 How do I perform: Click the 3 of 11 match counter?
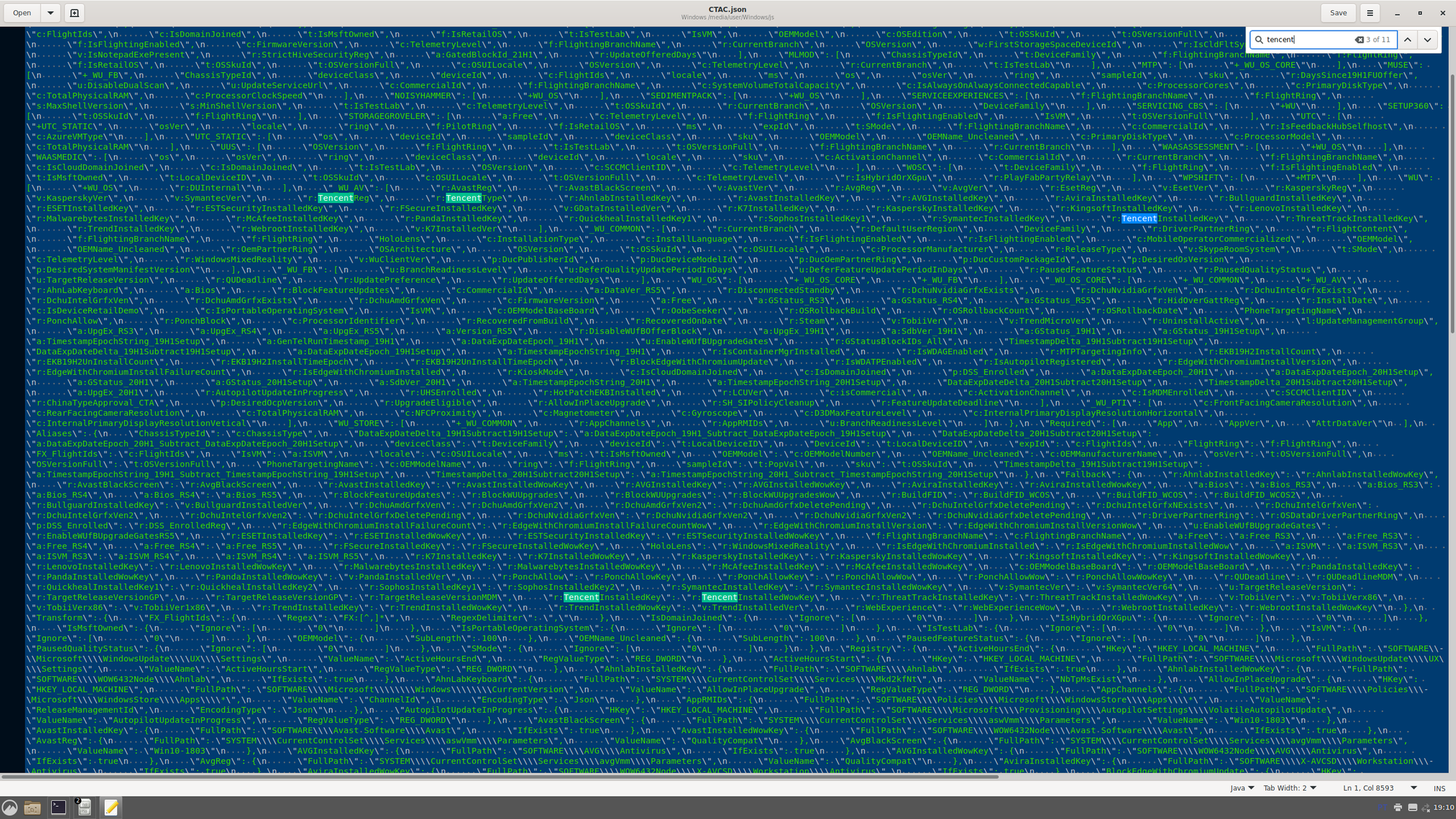1378,39
